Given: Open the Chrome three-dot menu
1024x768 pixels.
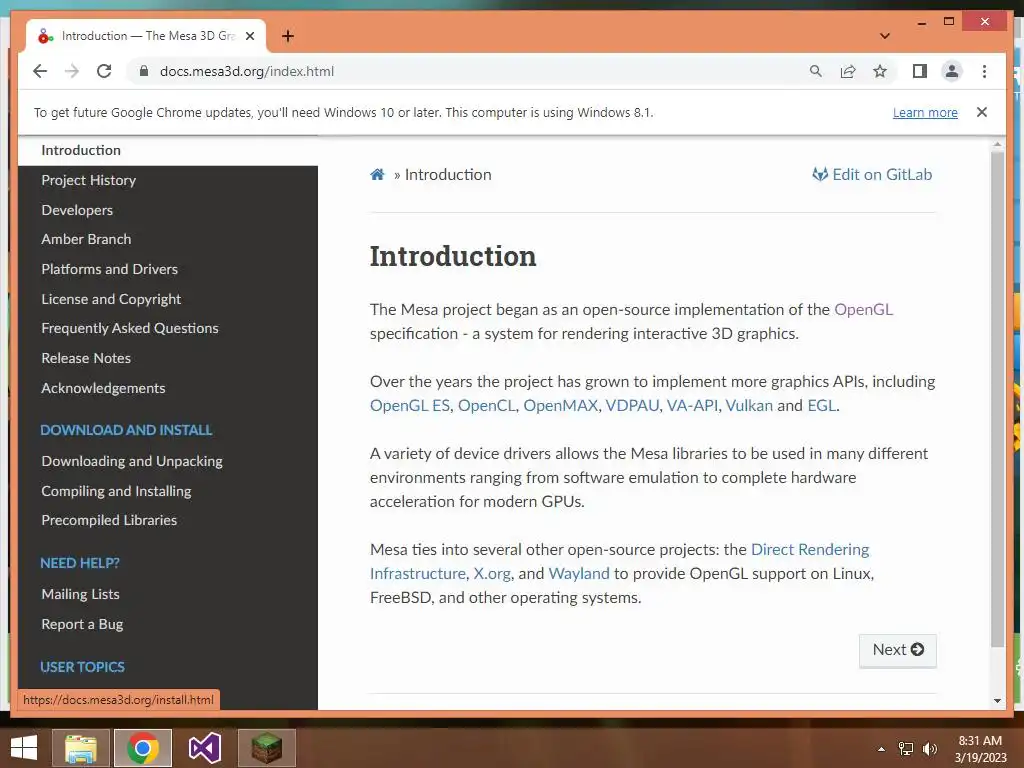Looking at the screenshot, I should 984,71.
